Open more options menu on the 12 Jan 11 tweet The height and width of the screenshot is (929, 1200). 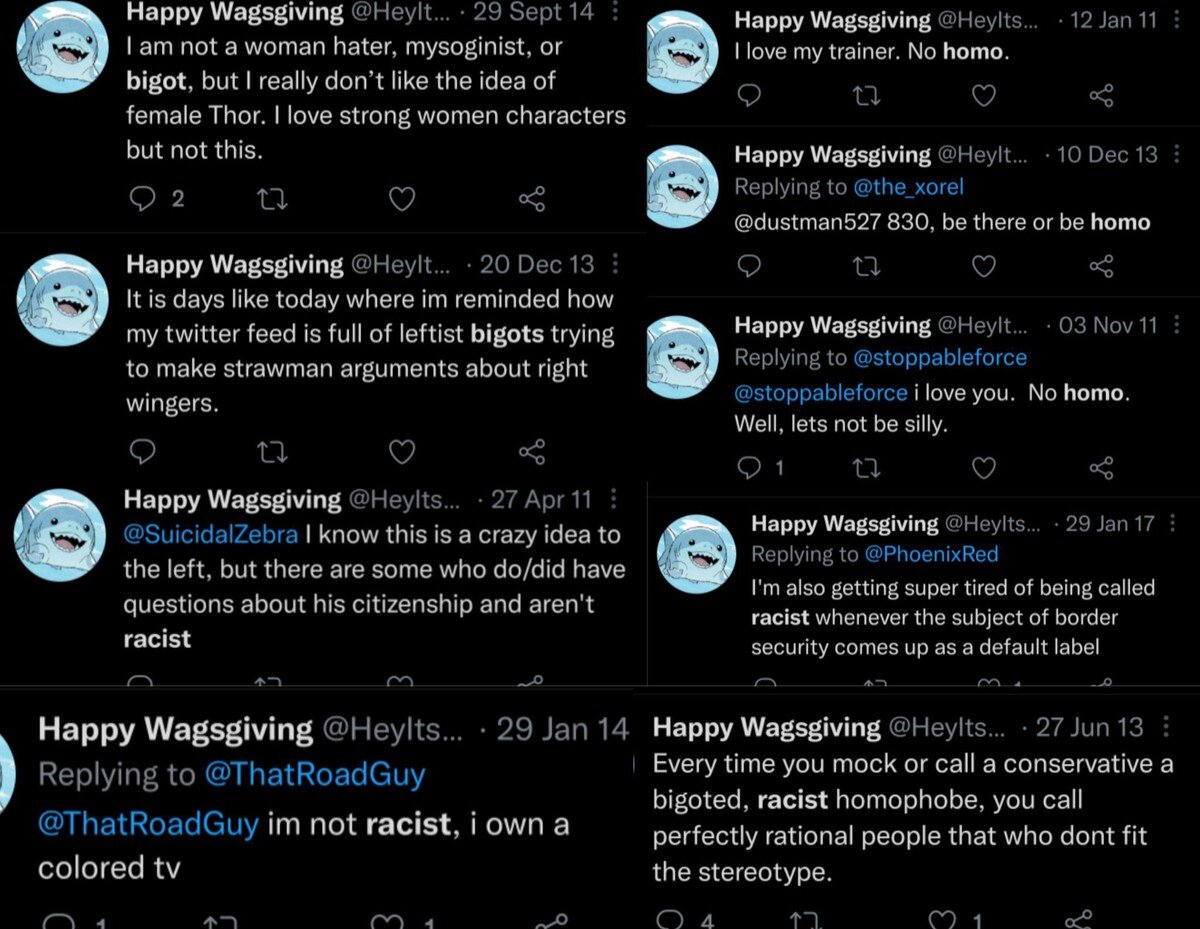1176,20
